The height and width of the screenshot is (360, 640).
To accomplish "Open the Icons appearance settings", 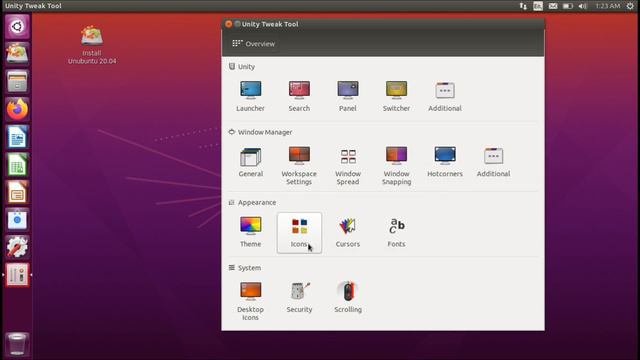I will coord(299,233).
